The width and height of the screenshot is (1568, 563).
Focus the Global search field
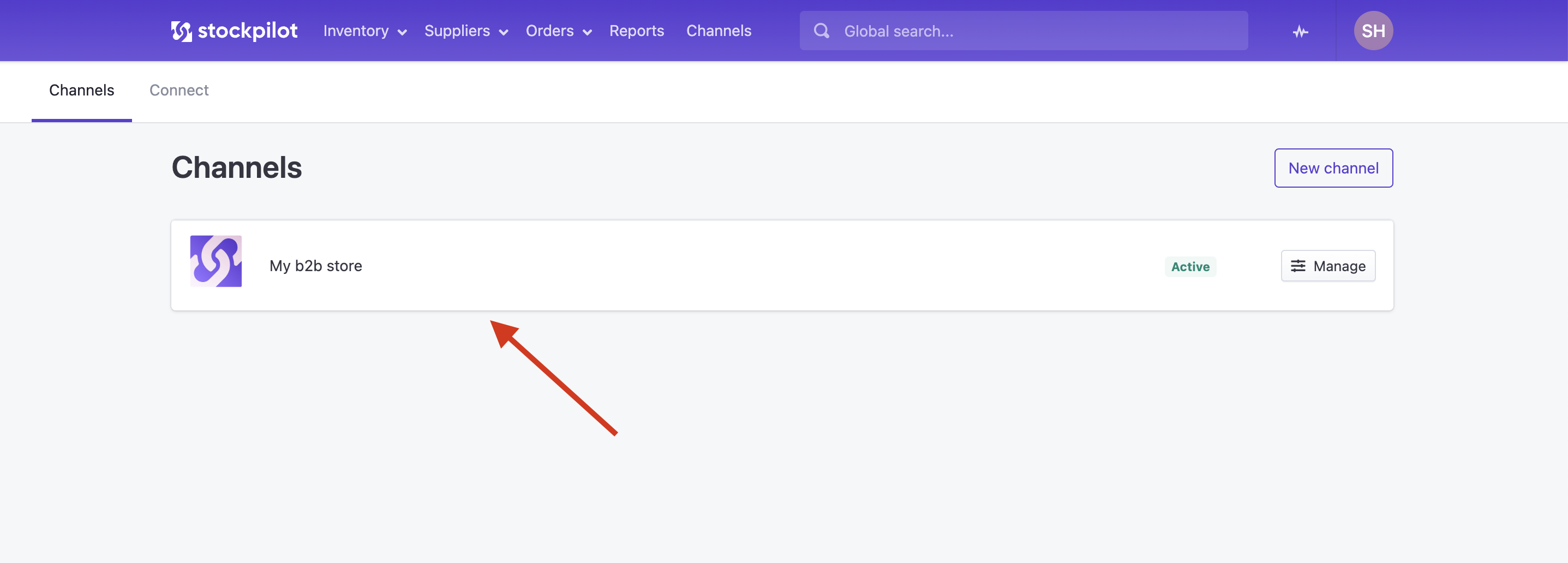[1023, 31]
